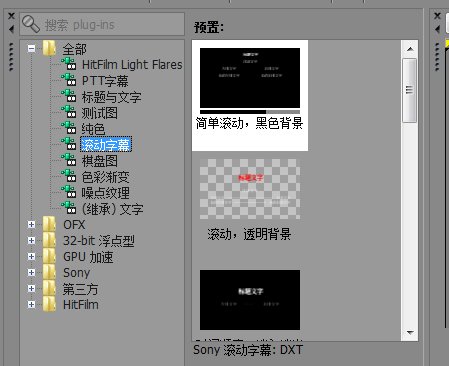Image resolution: width=449 pixels, height=366 pixels.
Task: Click the right panel's collapse arrow
Action: click(437, 29)
